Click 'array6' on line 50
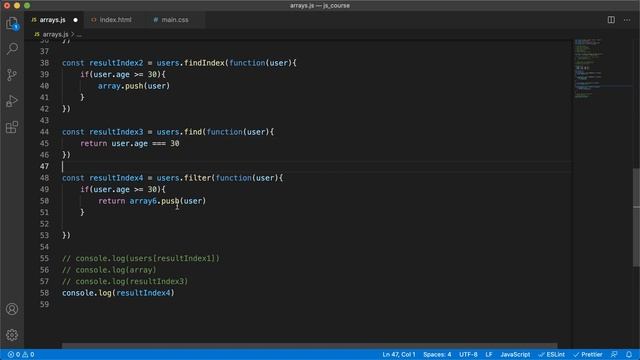 tap(143, 201)
